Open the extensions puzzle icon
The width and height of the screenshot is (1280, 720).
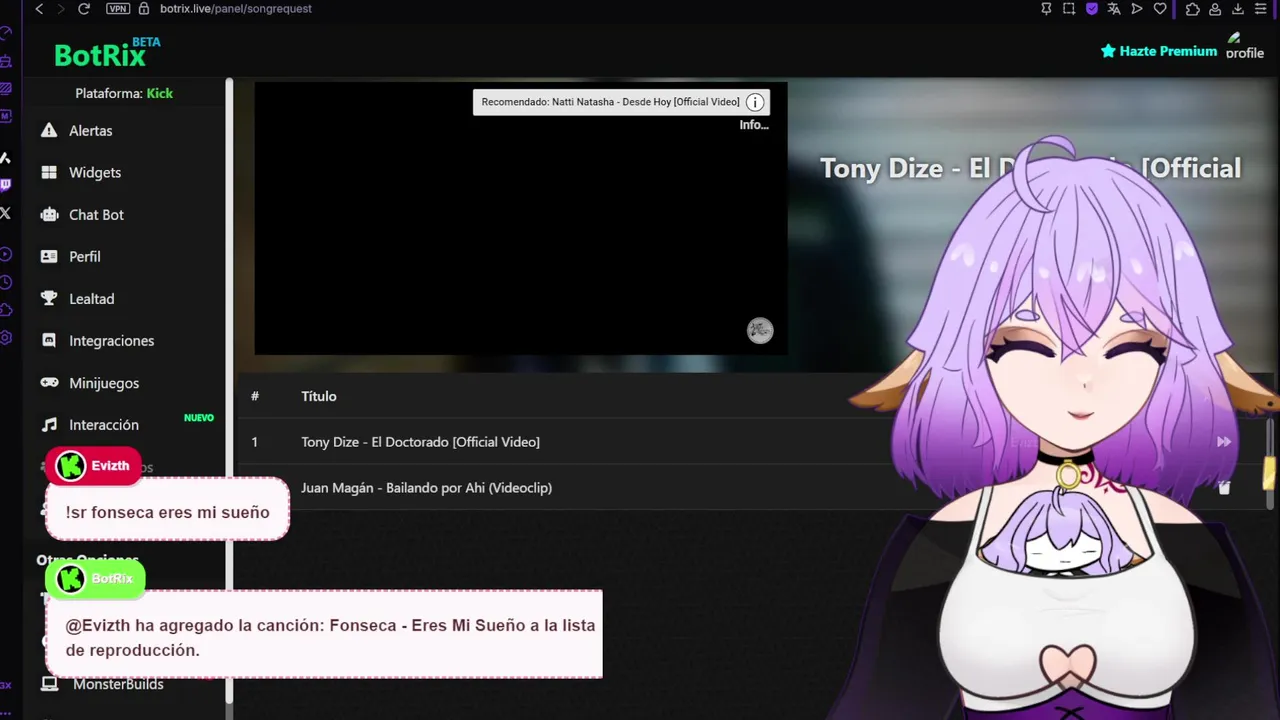point(1192,9)
